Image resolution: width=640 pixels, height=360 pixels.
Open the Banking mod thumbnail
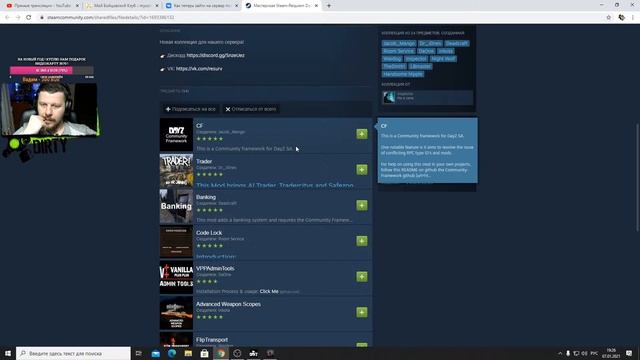click(176, 206)
